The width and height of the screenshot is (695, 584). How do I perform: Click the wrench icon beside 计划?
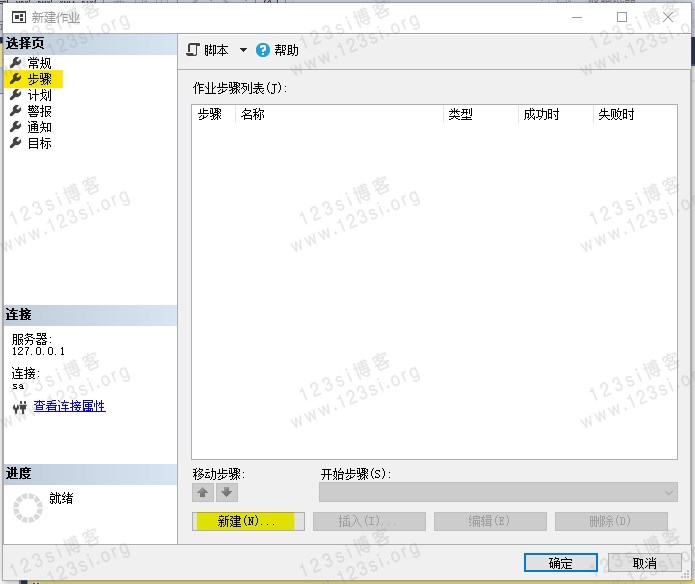(x=16, y=95)
